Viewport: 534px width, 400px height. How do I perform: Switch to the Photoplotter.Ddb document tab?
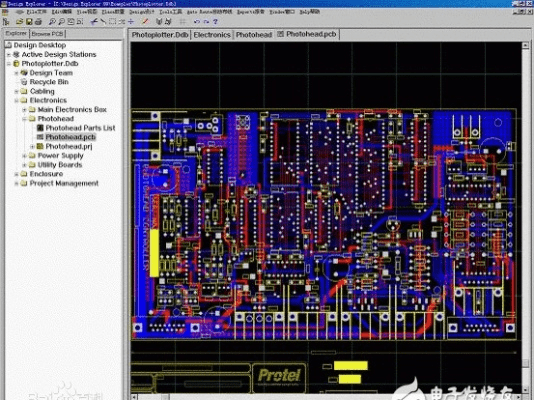[160, 35]
